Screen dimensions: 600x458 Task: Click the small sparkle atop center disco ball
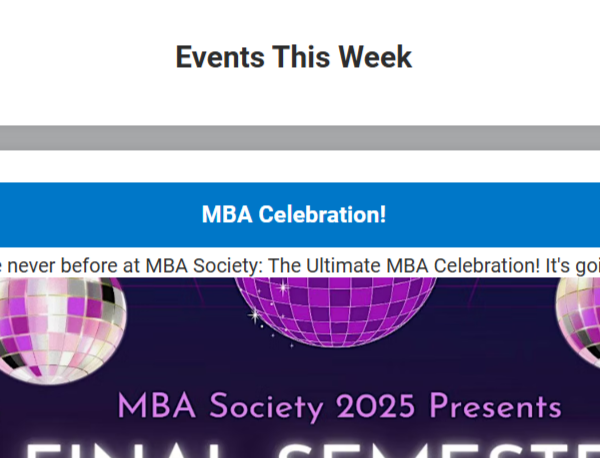(x=283, y=288)
